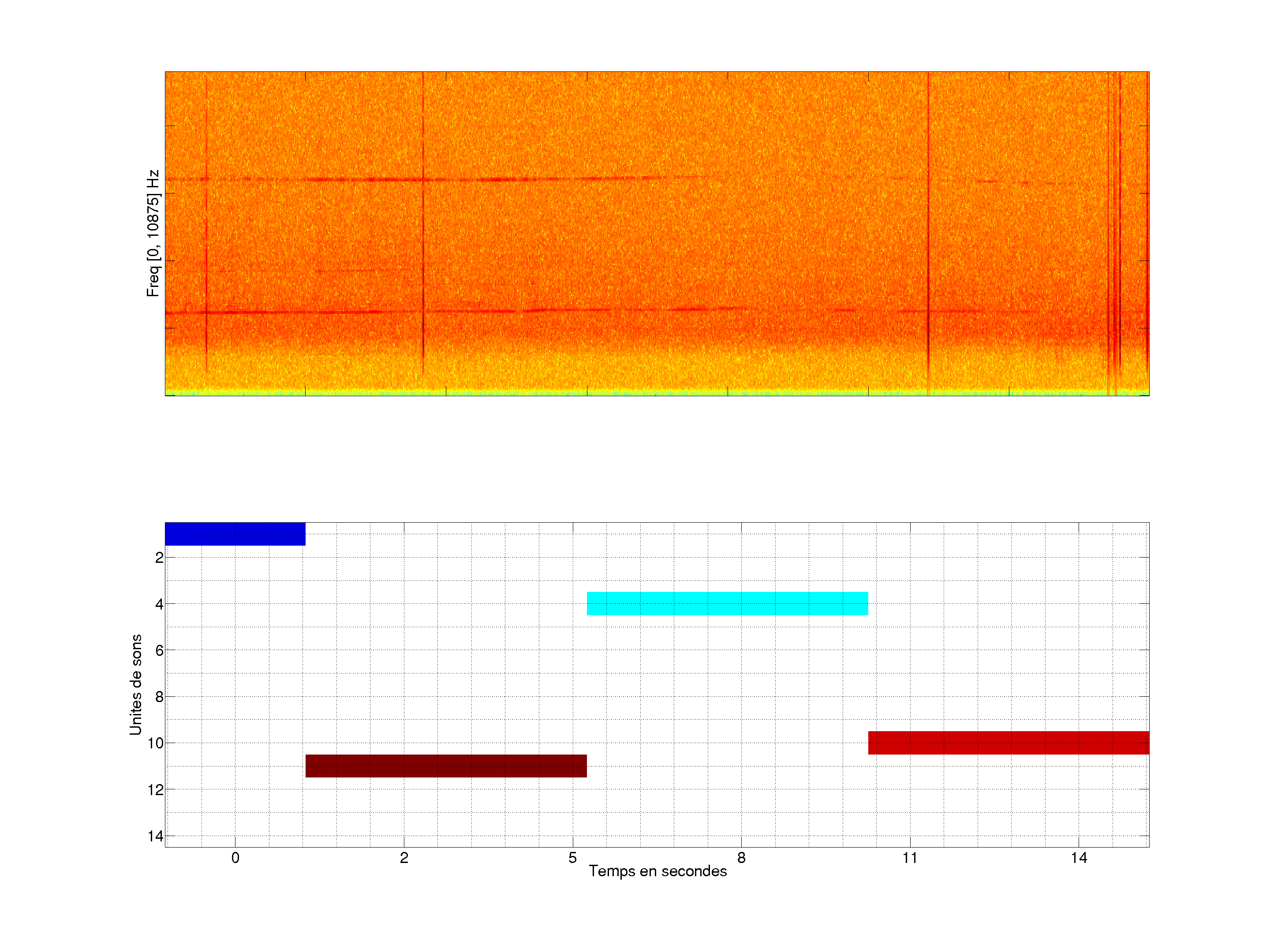
Task: Click y-axis tick label 6
Action: pos(159,650)
